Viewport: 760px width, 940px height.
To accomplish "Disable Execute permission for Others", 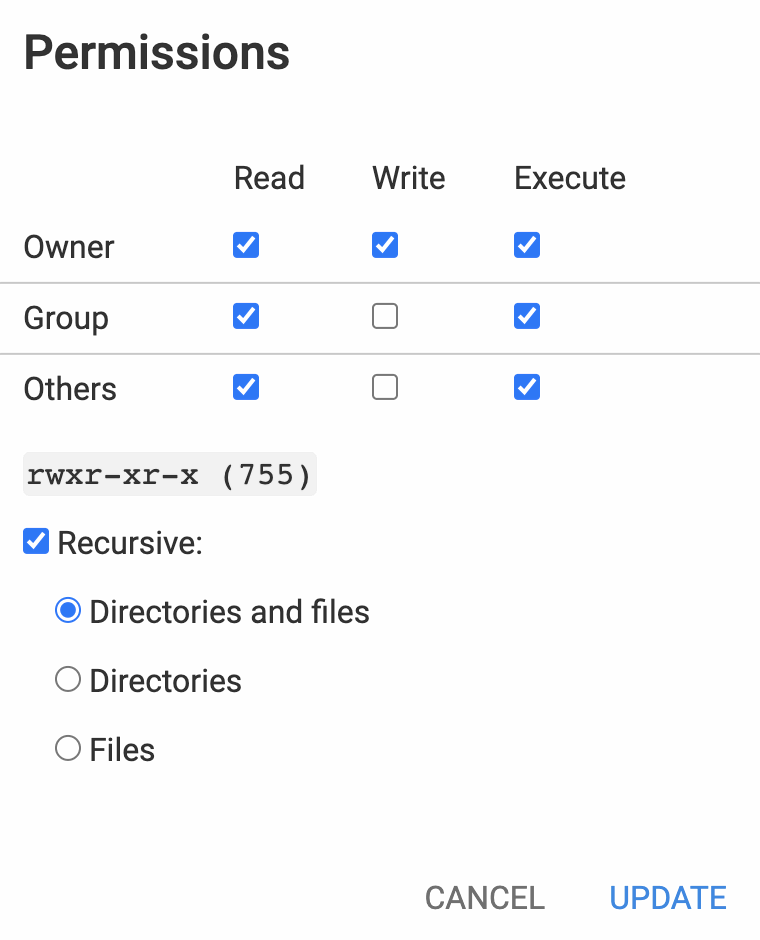I will [527, 387].
